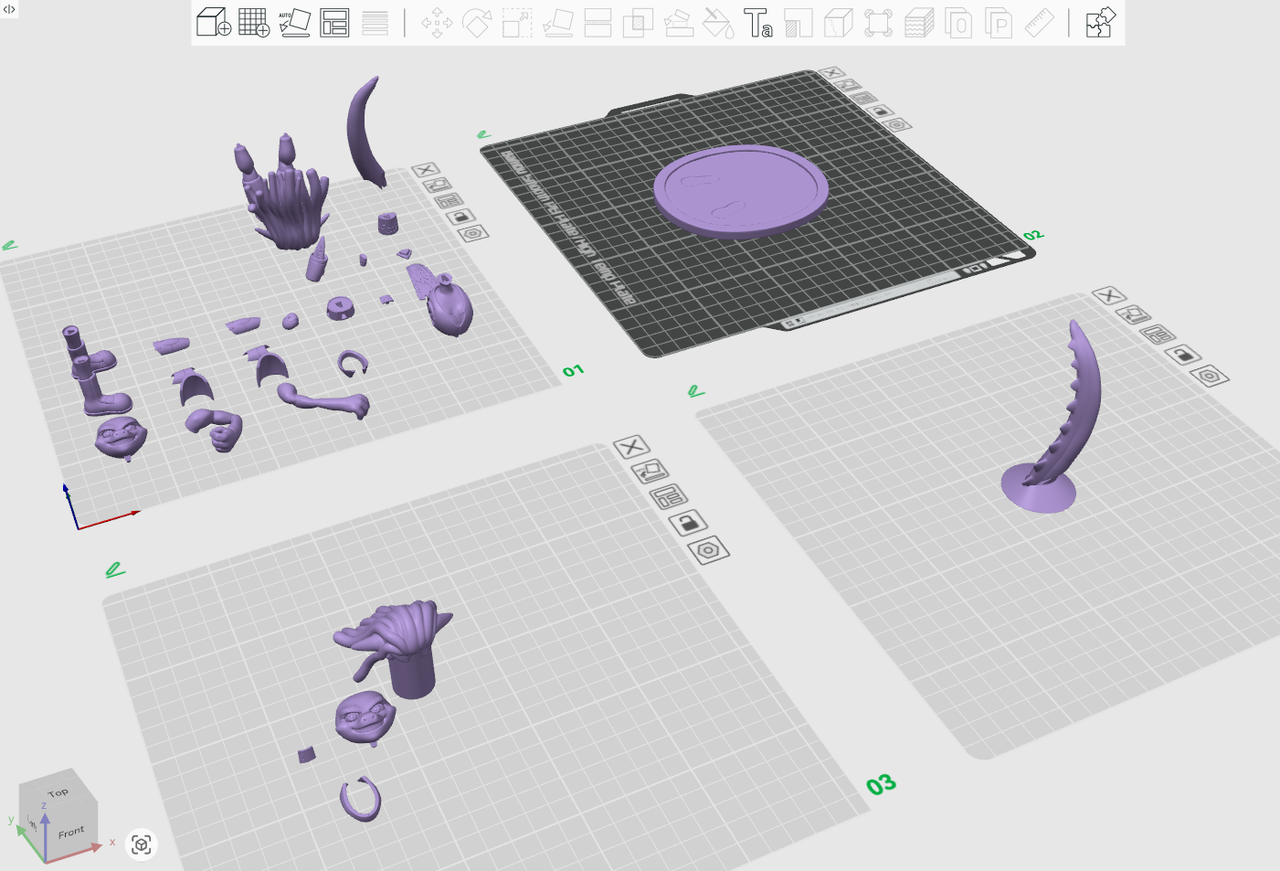Edit plate 03 name via green pencil
1280x871 pixels.
click(115, 570)
